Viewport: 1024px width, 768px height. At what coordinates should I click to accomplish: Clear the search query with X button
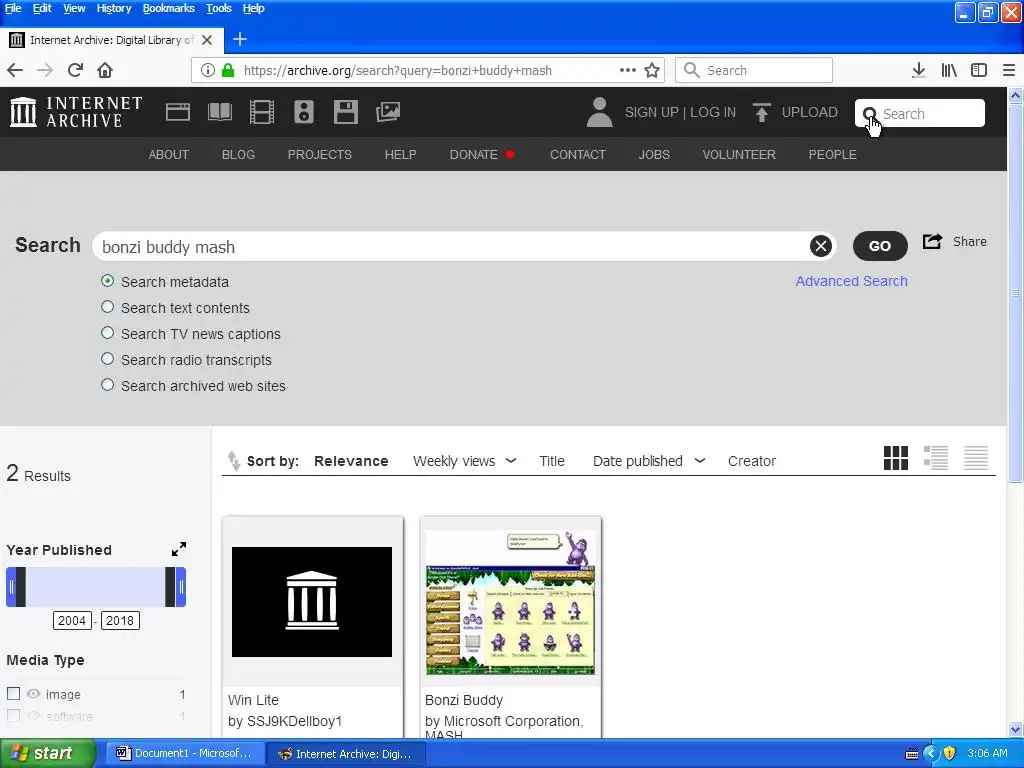[821, 246]
